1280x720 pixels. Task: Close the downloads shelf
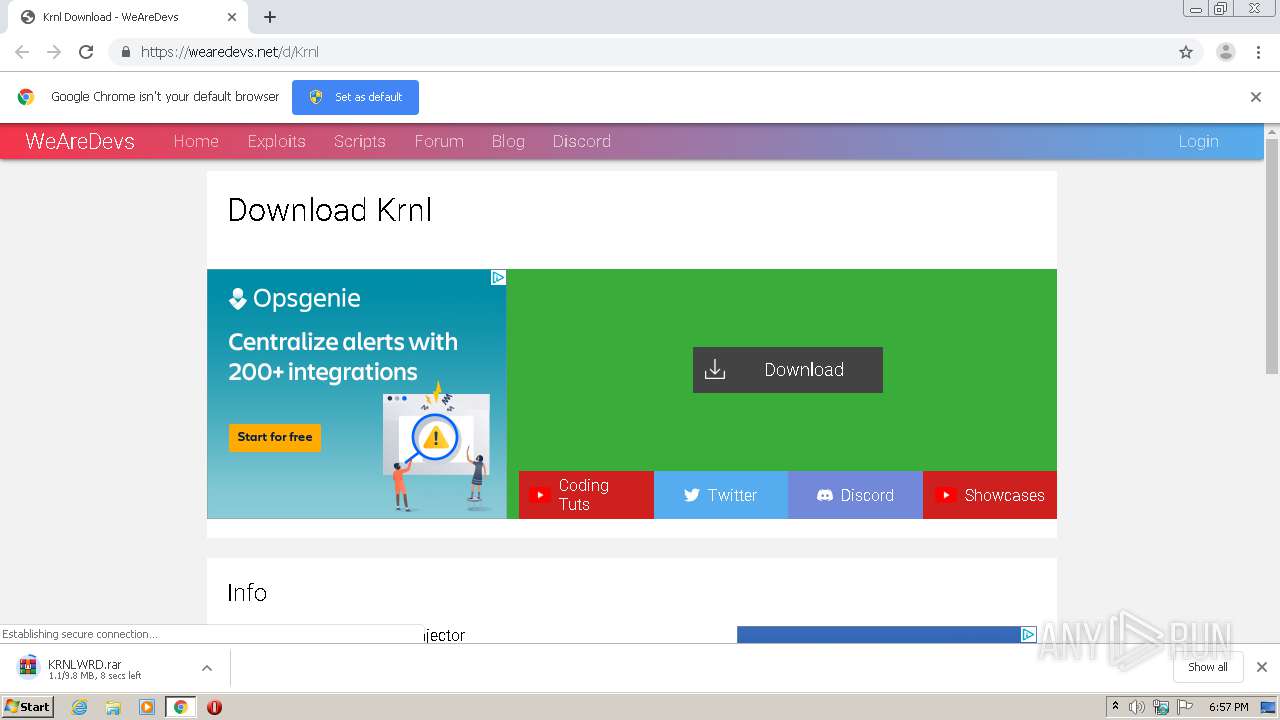point(1262,667)
